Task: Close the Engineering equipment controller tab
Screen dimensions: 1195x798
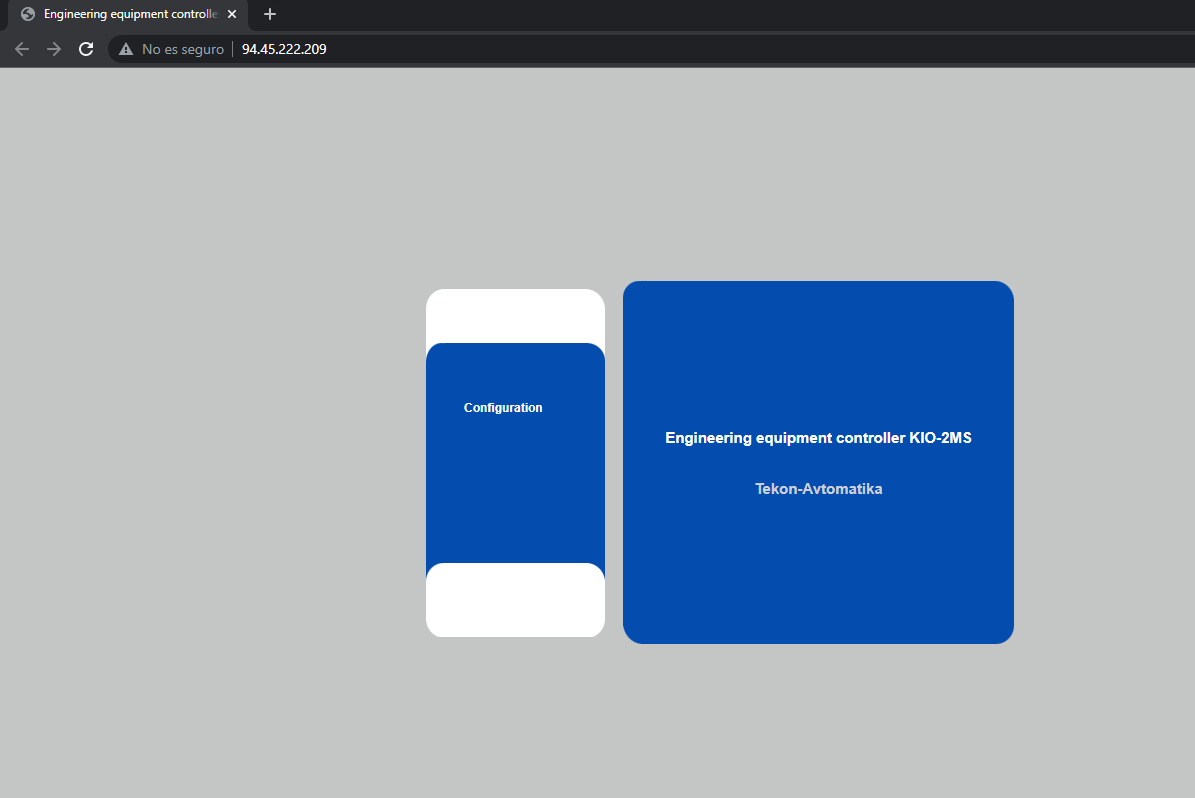Action: 232,14
